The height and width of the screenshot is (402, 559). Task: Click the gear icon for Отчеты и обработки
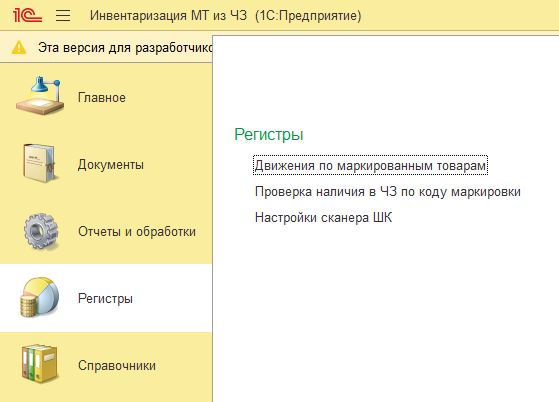pos(41,231)
